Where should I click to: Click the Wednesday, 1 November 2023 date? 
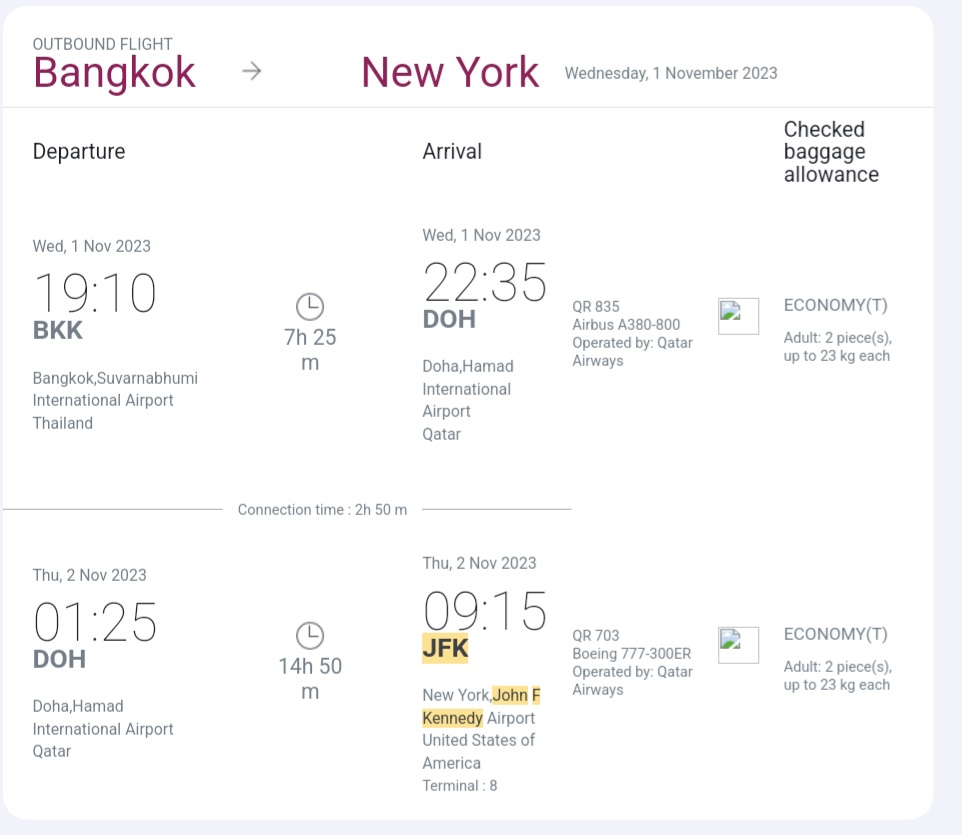click(x=671, y=73)
